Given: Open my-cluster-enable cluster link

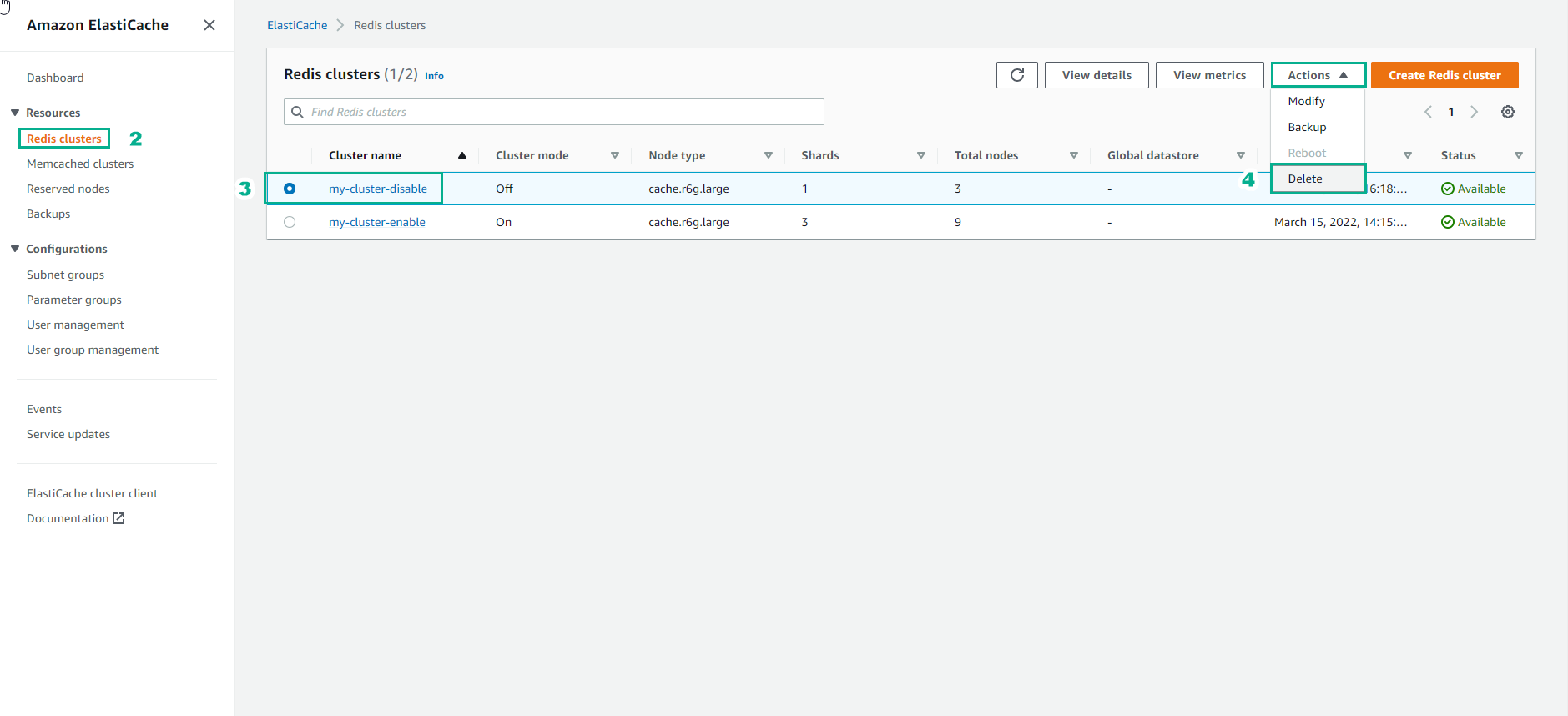Looking at the screenshot, I should [x=377, y=222].
